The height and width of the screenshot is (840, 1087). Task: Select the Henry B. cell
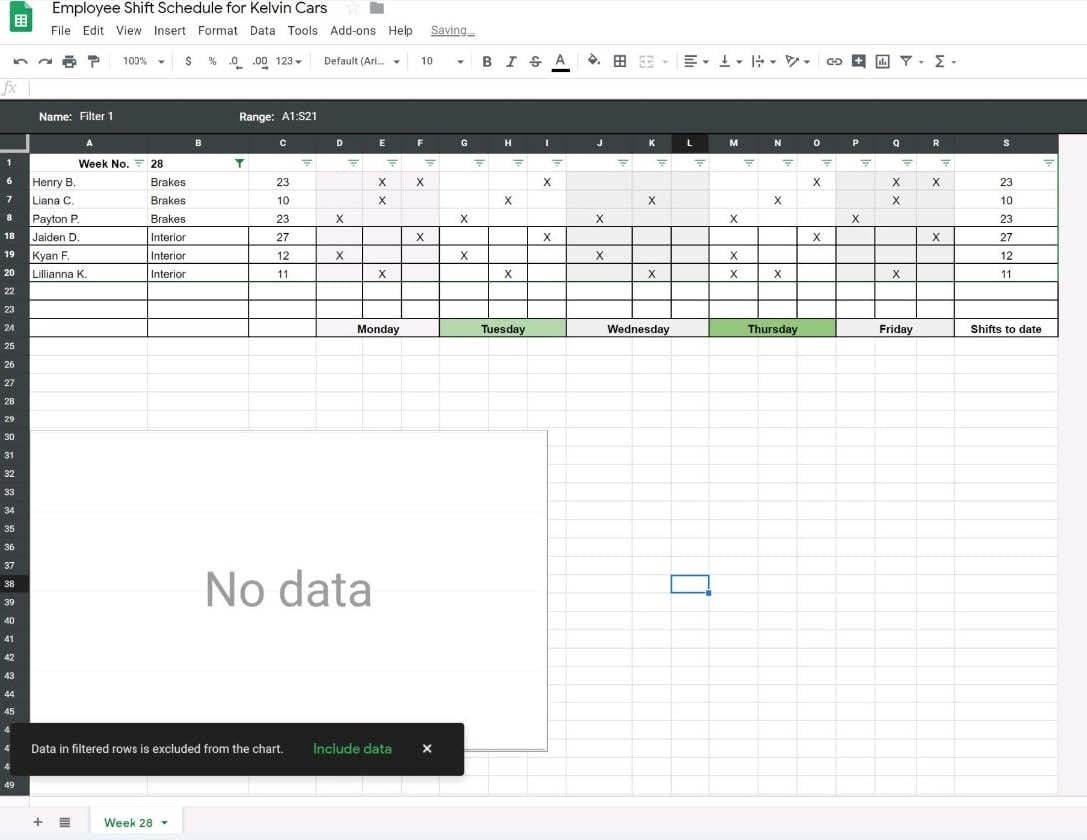tap(88, 182)
